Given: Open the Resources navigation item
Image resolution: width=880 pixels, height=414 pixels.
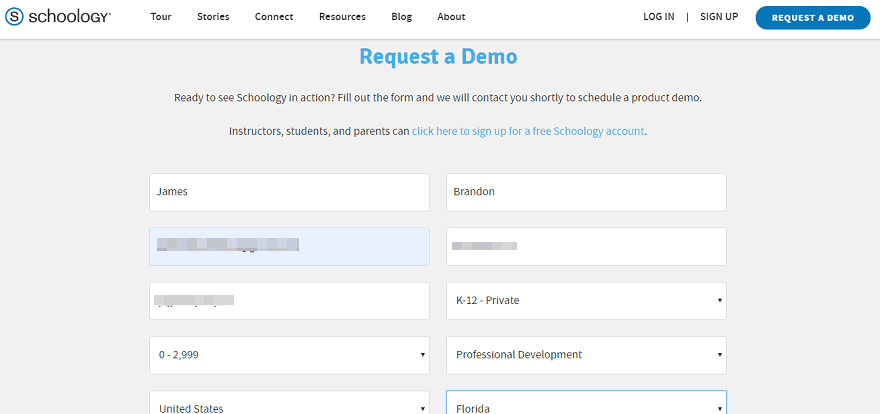Looking at the screenshot, I should coord(342,17).
